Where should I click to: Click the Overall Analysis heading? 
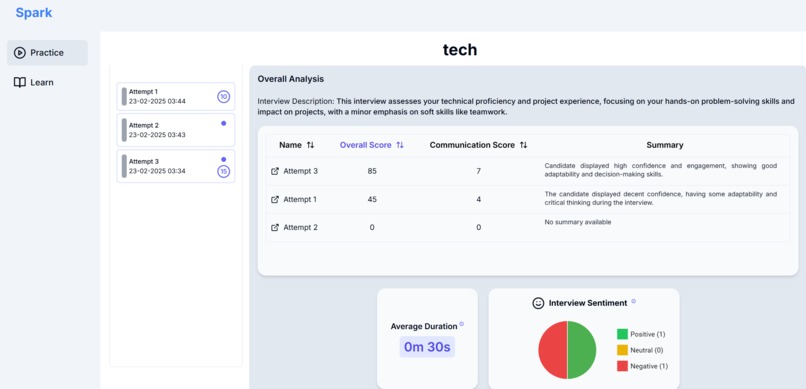[290, 79]
